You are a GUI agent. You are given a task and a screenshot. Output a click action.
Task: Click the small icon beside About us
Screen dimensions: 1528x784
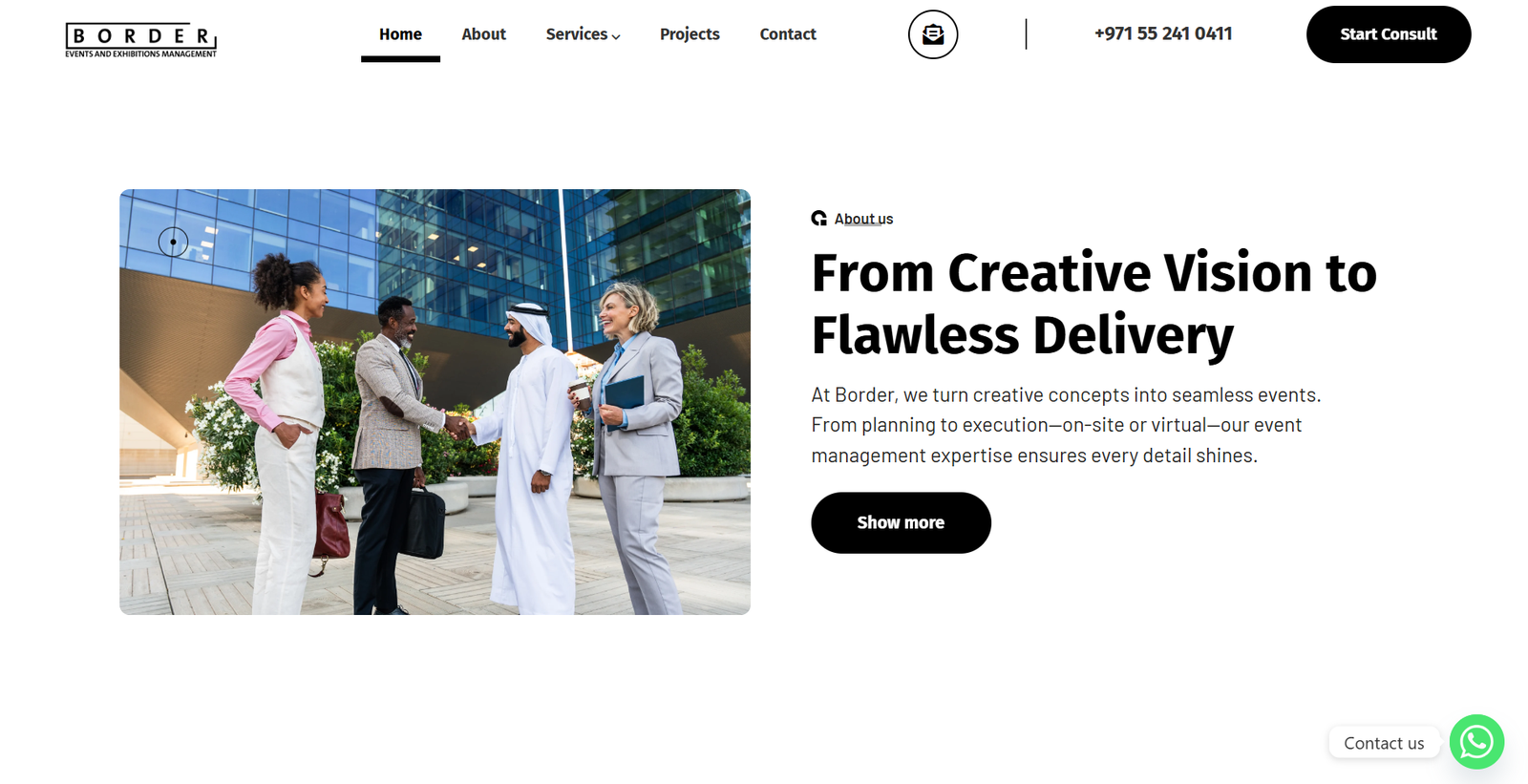pos(819,219)
